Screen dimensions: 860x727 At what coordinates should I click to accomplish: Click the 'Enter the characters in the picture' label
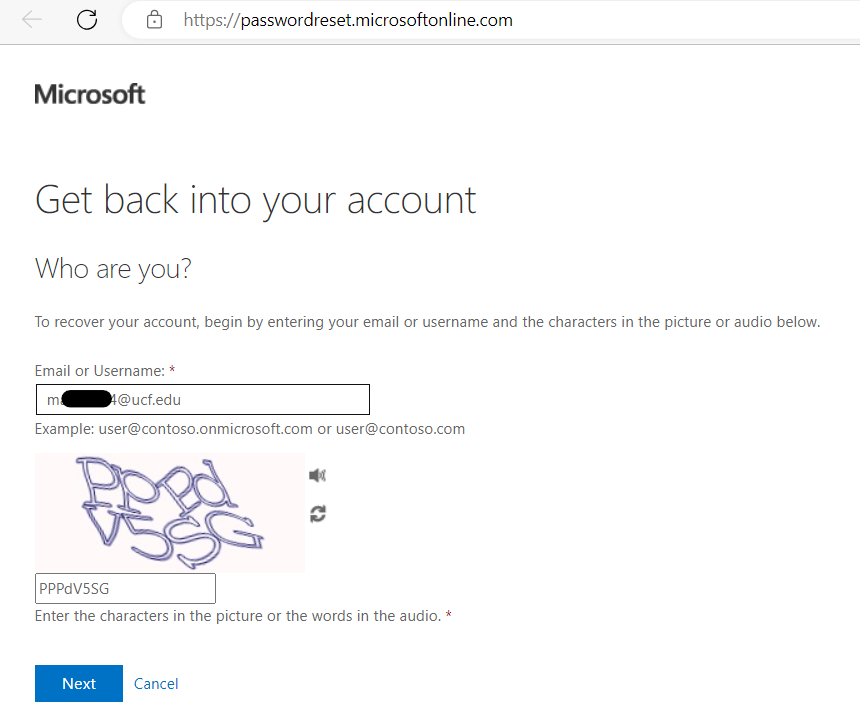click(238, 616)
